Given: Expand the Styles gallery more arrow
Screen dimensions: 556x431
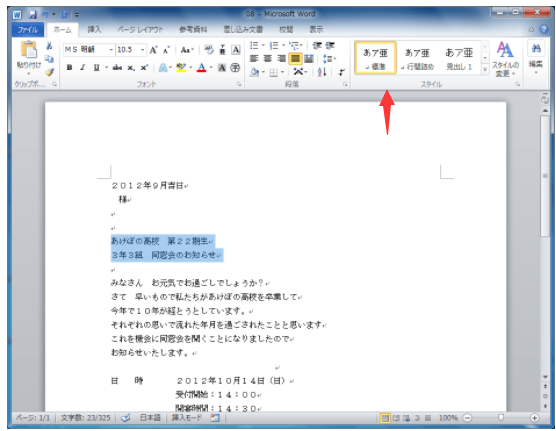Looking at the screenshot, I should click(485, 70).
